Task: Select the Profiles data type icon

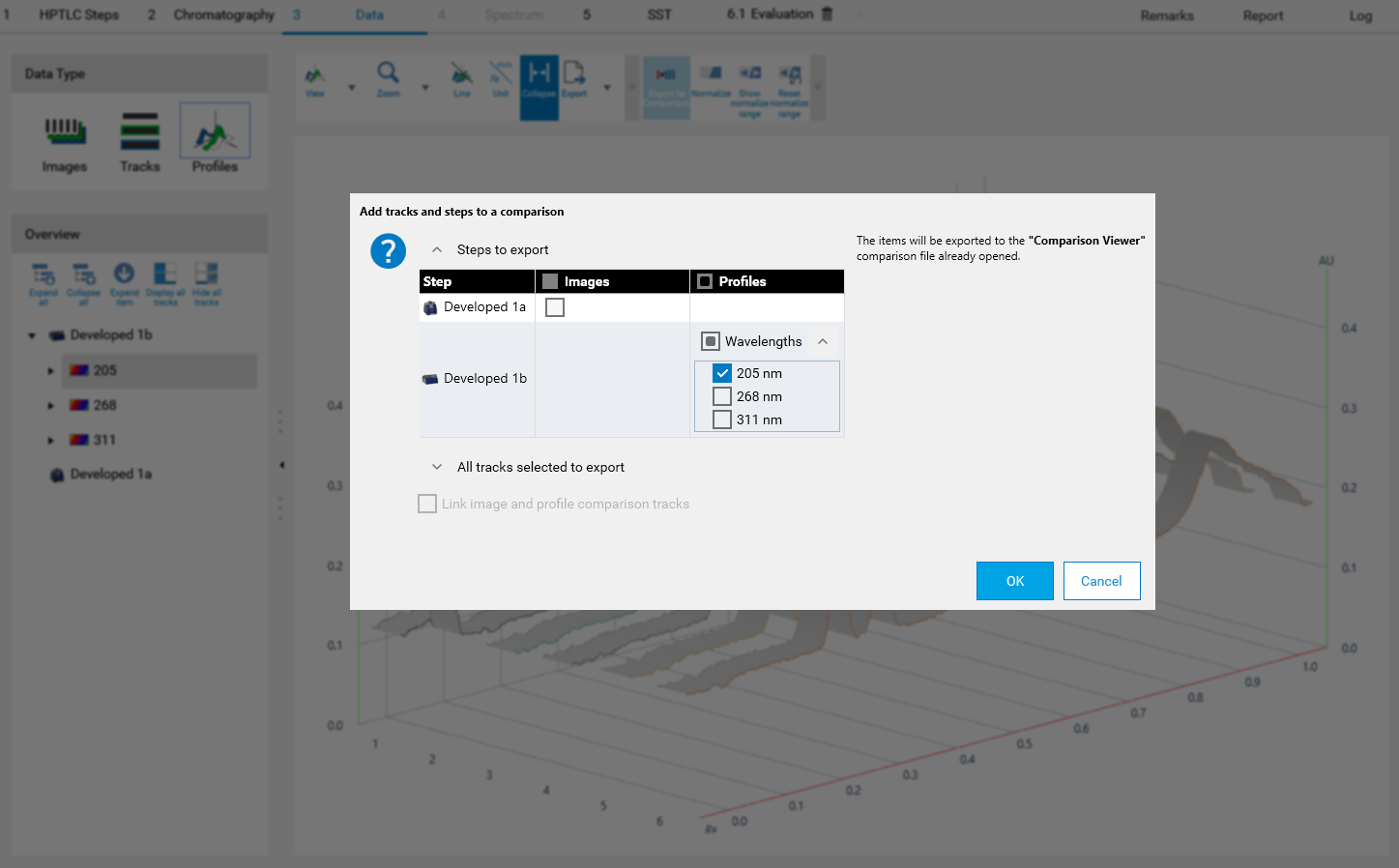Action: click(x=215, y=139)
